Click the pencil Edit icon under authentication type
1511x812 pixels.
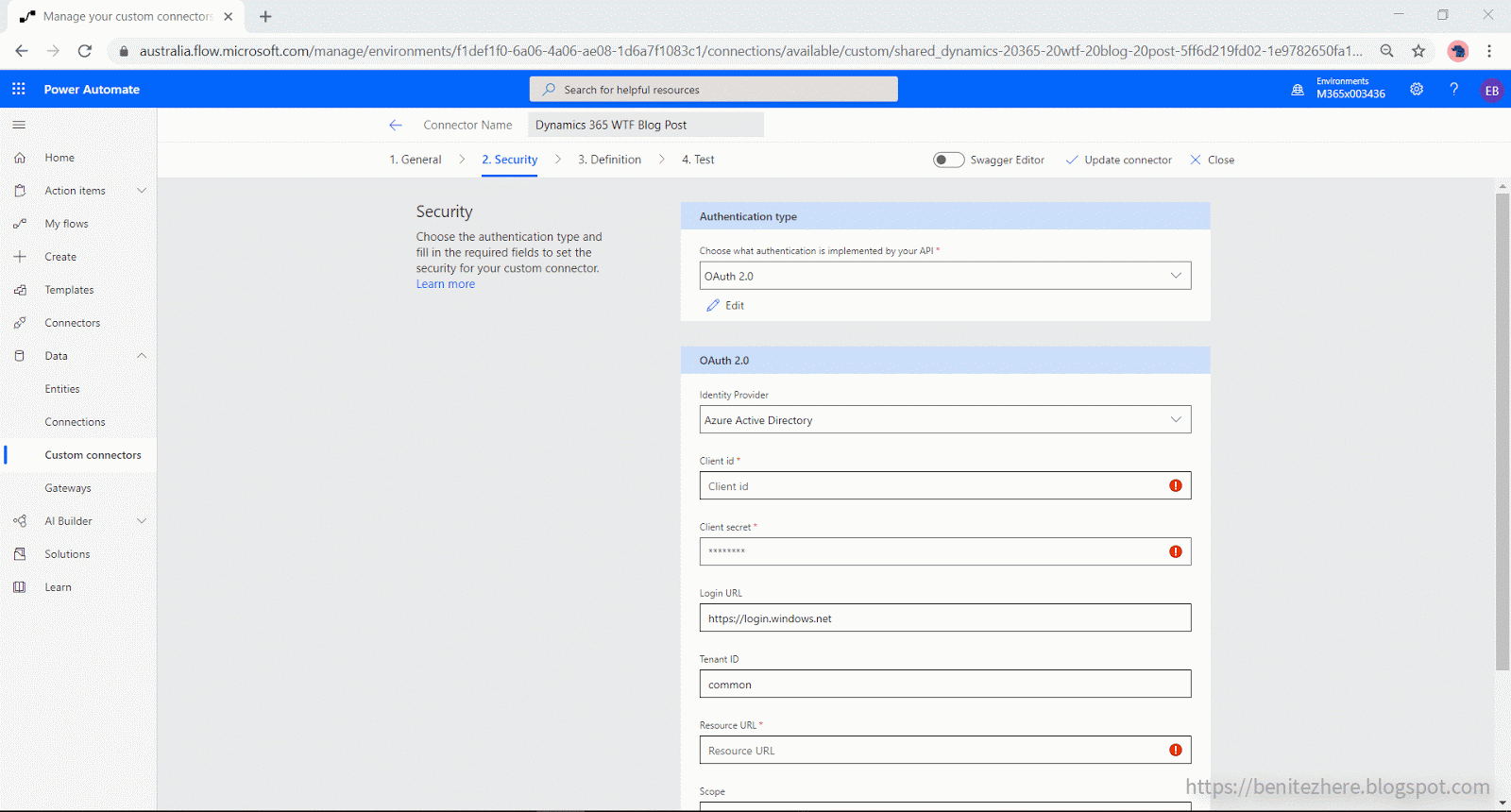tap(713, 305)
